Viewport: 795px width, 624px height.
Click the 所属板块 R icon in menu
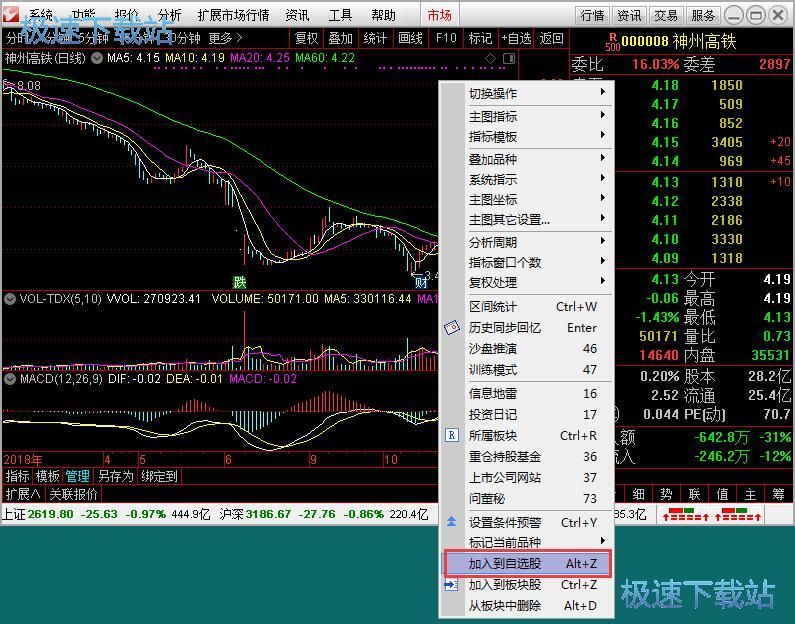pyautogui.click(x=452, y=436)
